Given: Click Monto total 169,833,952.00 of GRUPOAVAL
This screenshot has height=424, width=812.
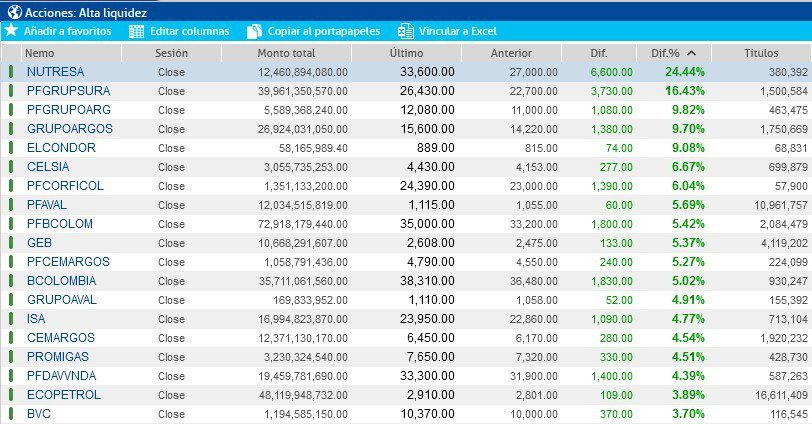Looking at the screenshot, I should [x=311, y=300].
